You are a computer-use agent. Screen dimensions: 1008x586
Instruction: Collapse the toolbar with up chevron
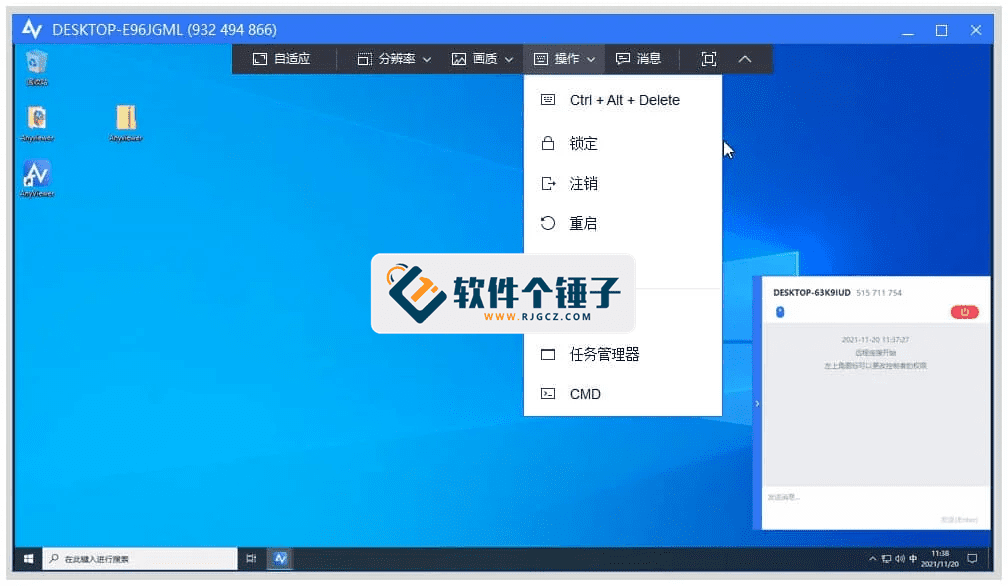pos(745,59)
